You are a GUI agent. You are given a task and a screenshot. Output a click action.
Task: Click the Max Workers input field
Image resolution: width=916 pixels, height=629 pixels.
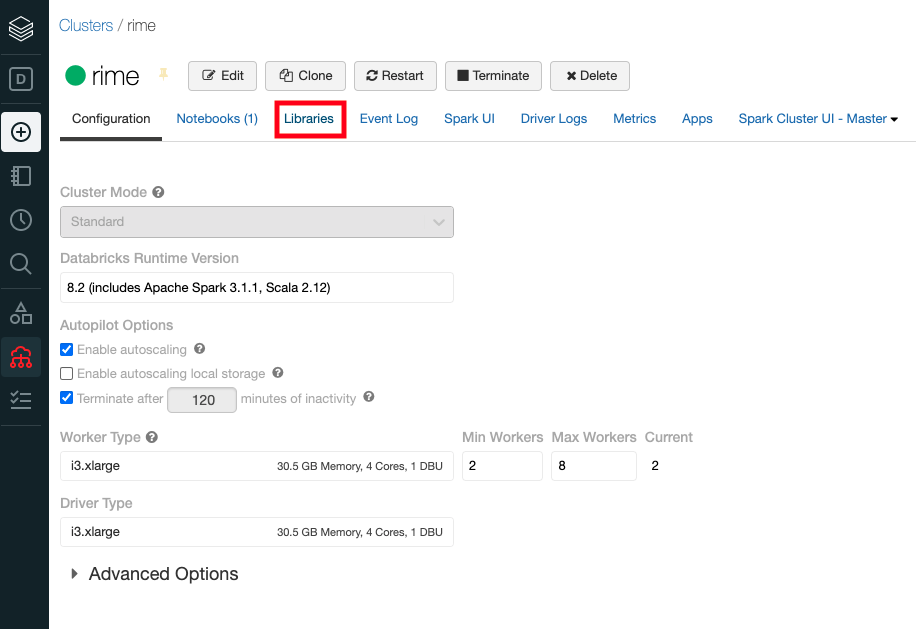coord(594,466)
